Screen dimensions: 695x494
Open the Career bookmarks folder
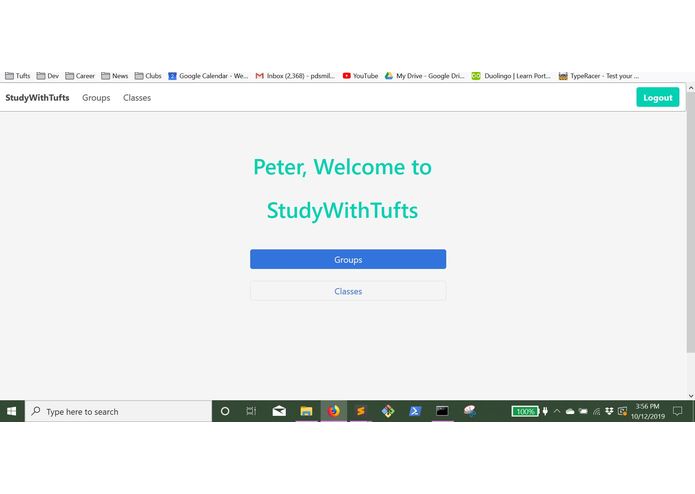pyautogui.click(x=80, y=76)
